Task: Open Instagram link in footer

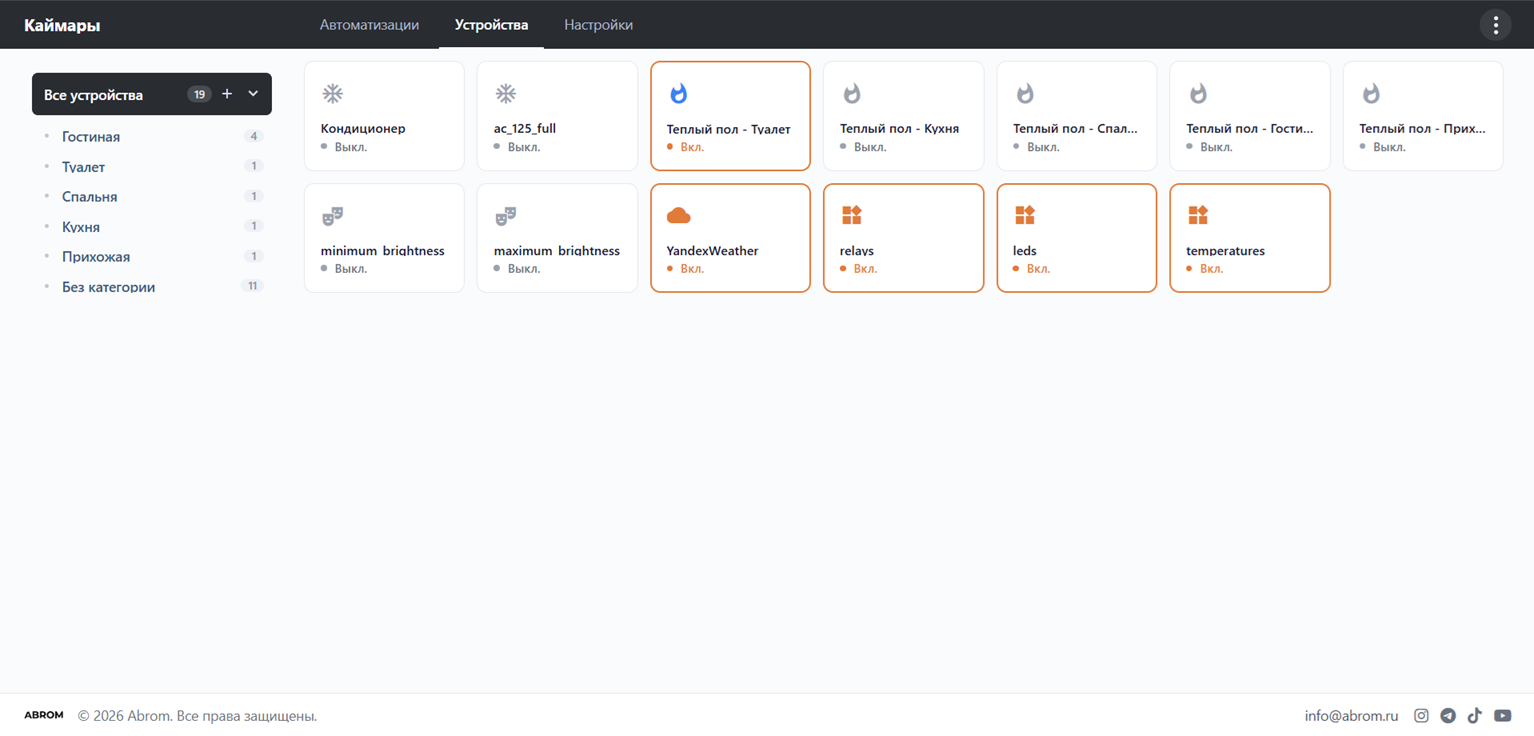Action: (1421, 715)
